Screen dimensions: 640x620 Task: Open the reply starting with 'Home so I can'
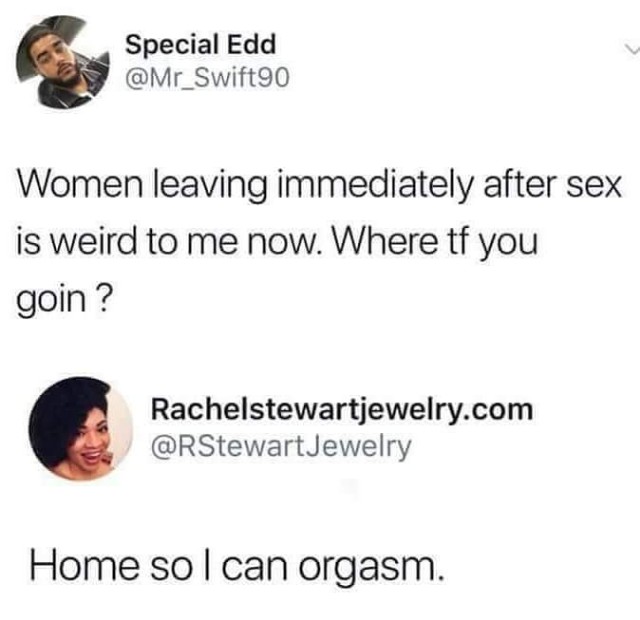pos(237,567)
